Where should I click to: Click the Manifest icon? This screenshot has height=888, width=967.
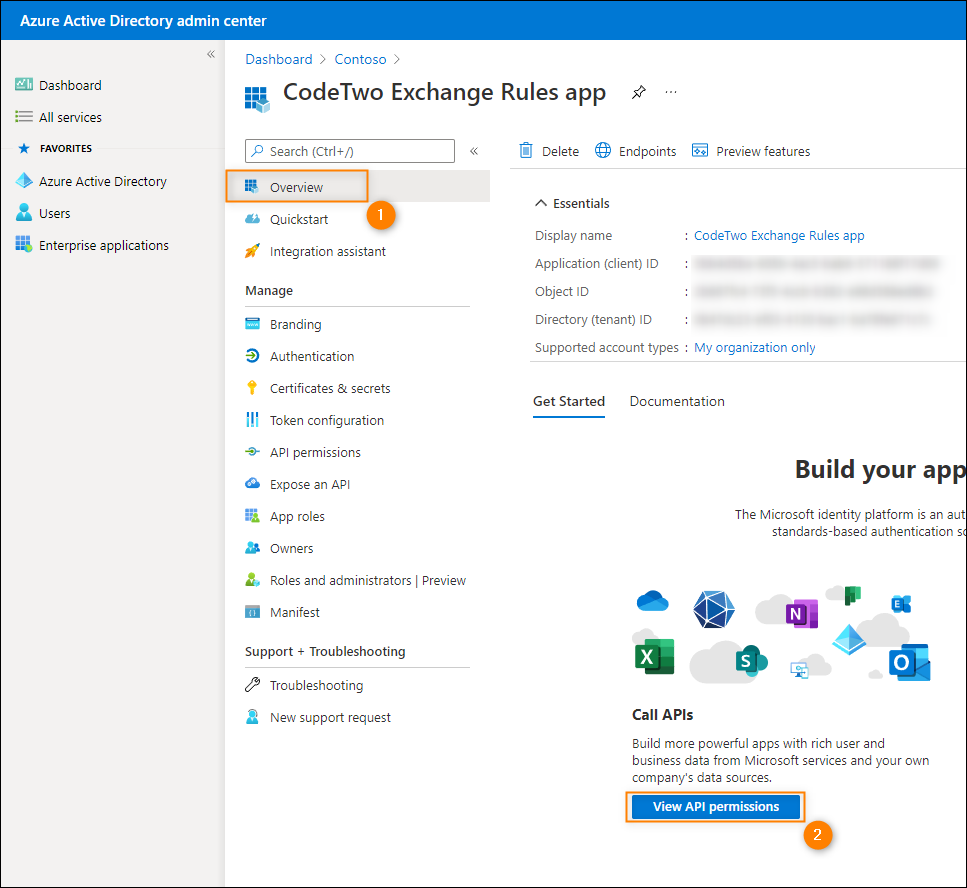point(252,612)
